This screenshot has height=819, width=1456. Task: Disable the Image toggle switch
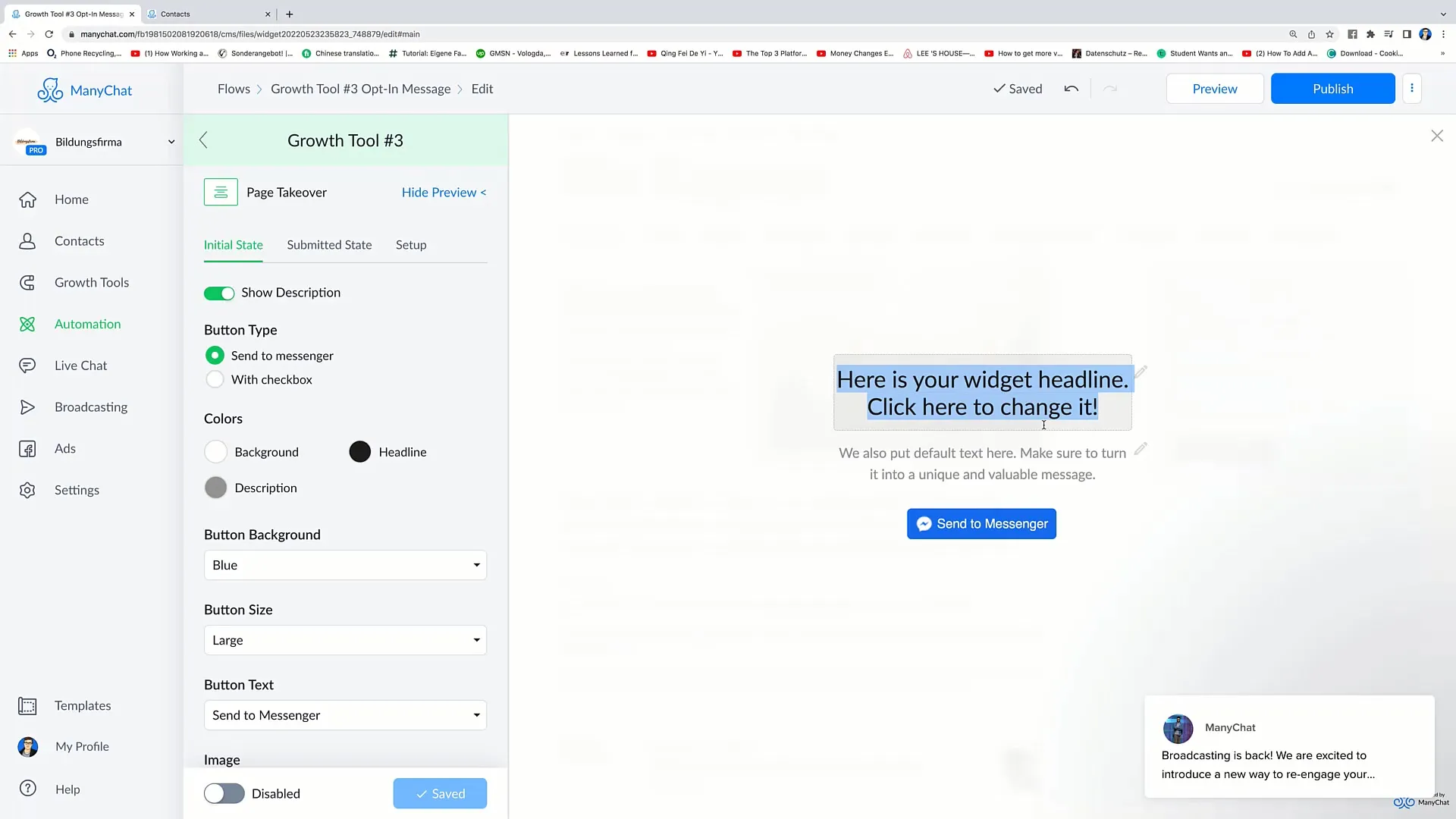tap(224, 793)
